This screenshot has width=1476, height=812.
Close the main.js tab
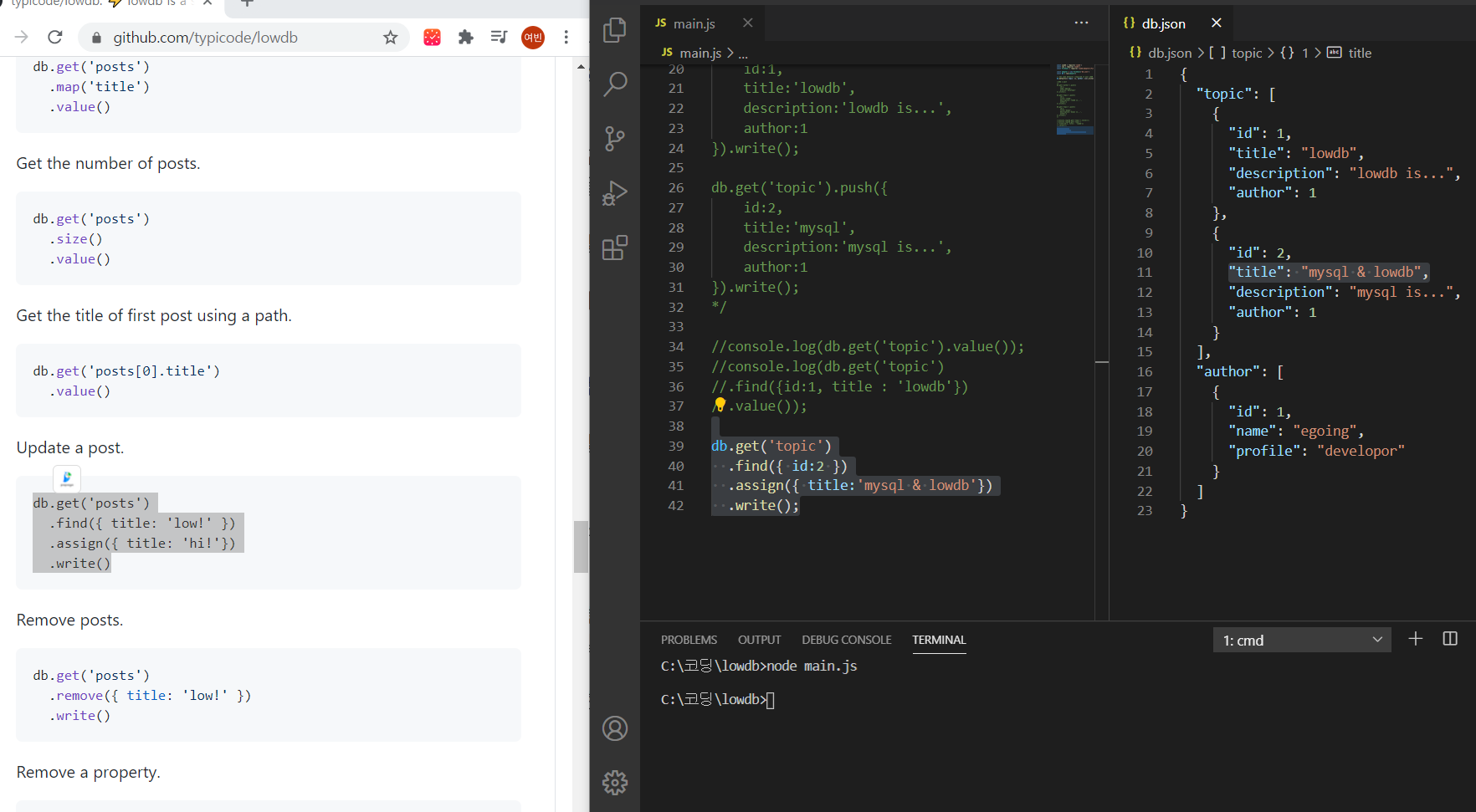(748, 23)
